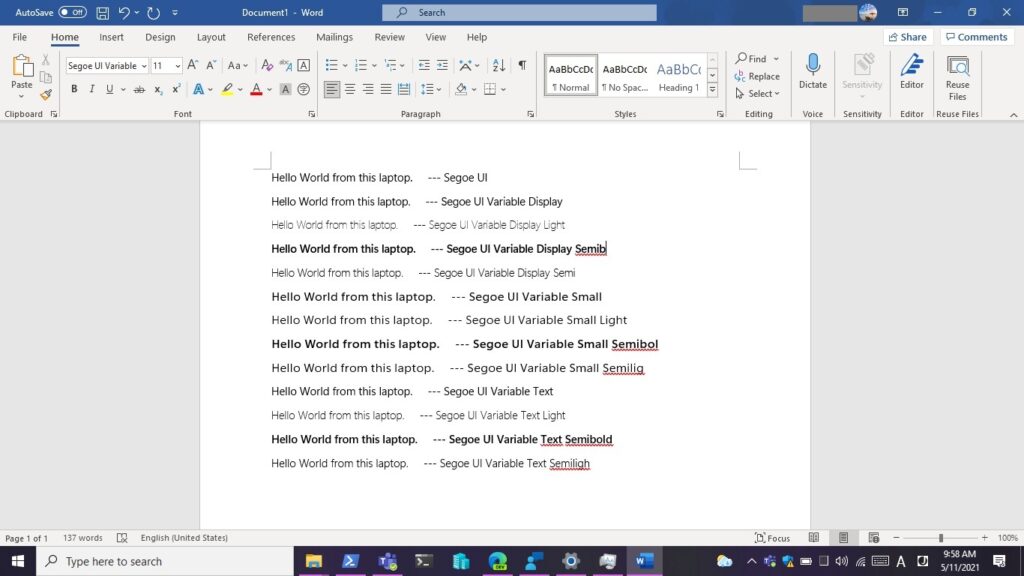Image resolution: width=1024 pixels, height=576 pixels.
Task: Toggle show paragraph marks
Action: point(521,65)
